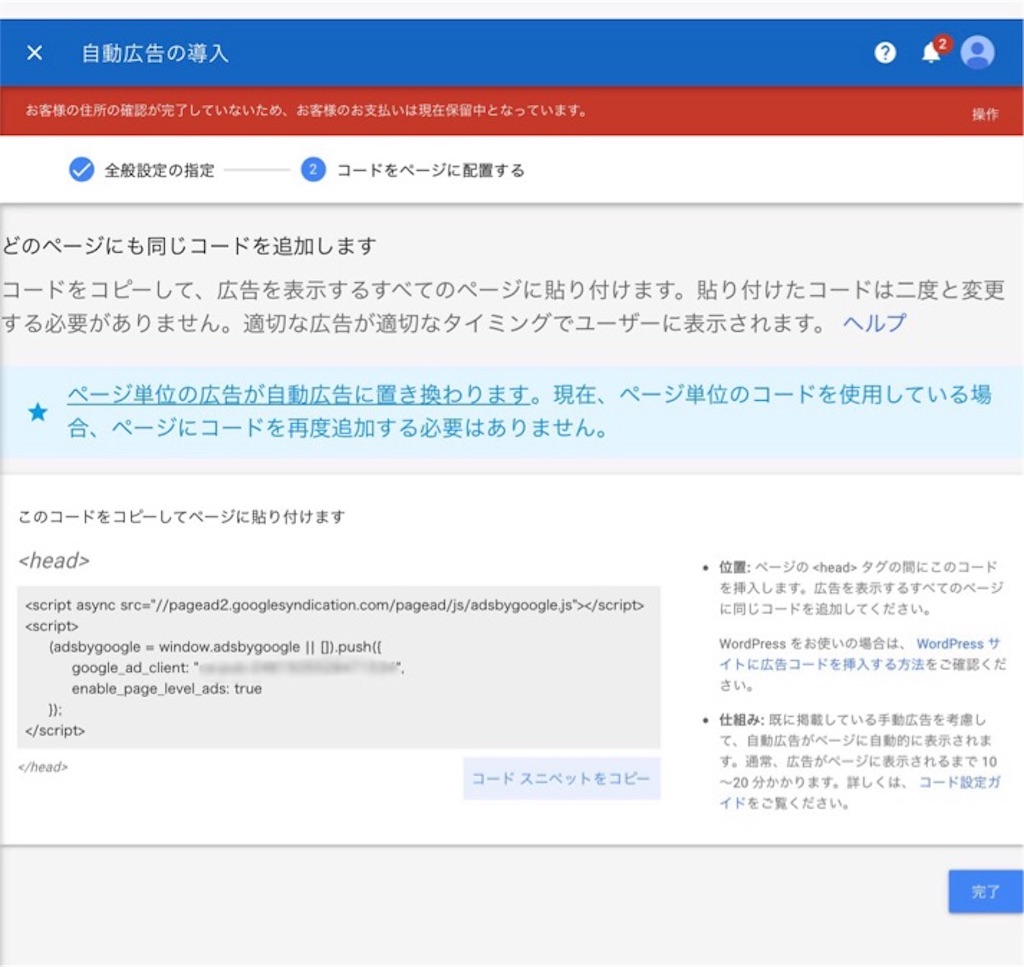Click 操作 in the red warning banner

(x=985, y=114)
